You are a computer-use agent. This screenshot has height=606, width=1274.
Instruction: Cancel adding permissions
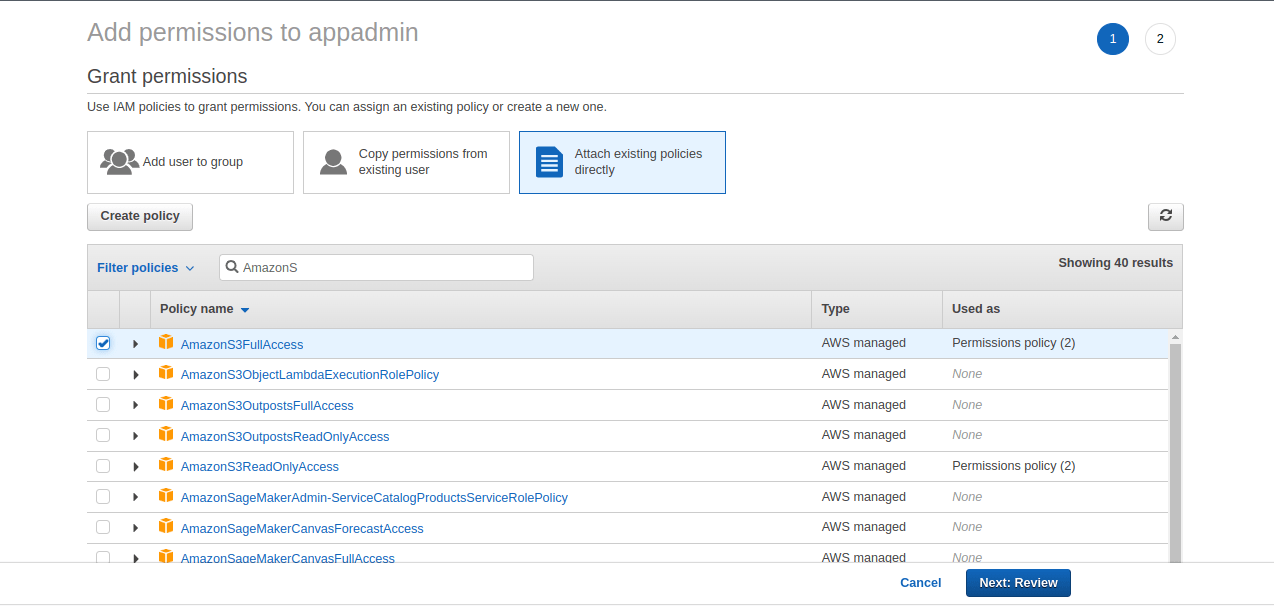920,583
